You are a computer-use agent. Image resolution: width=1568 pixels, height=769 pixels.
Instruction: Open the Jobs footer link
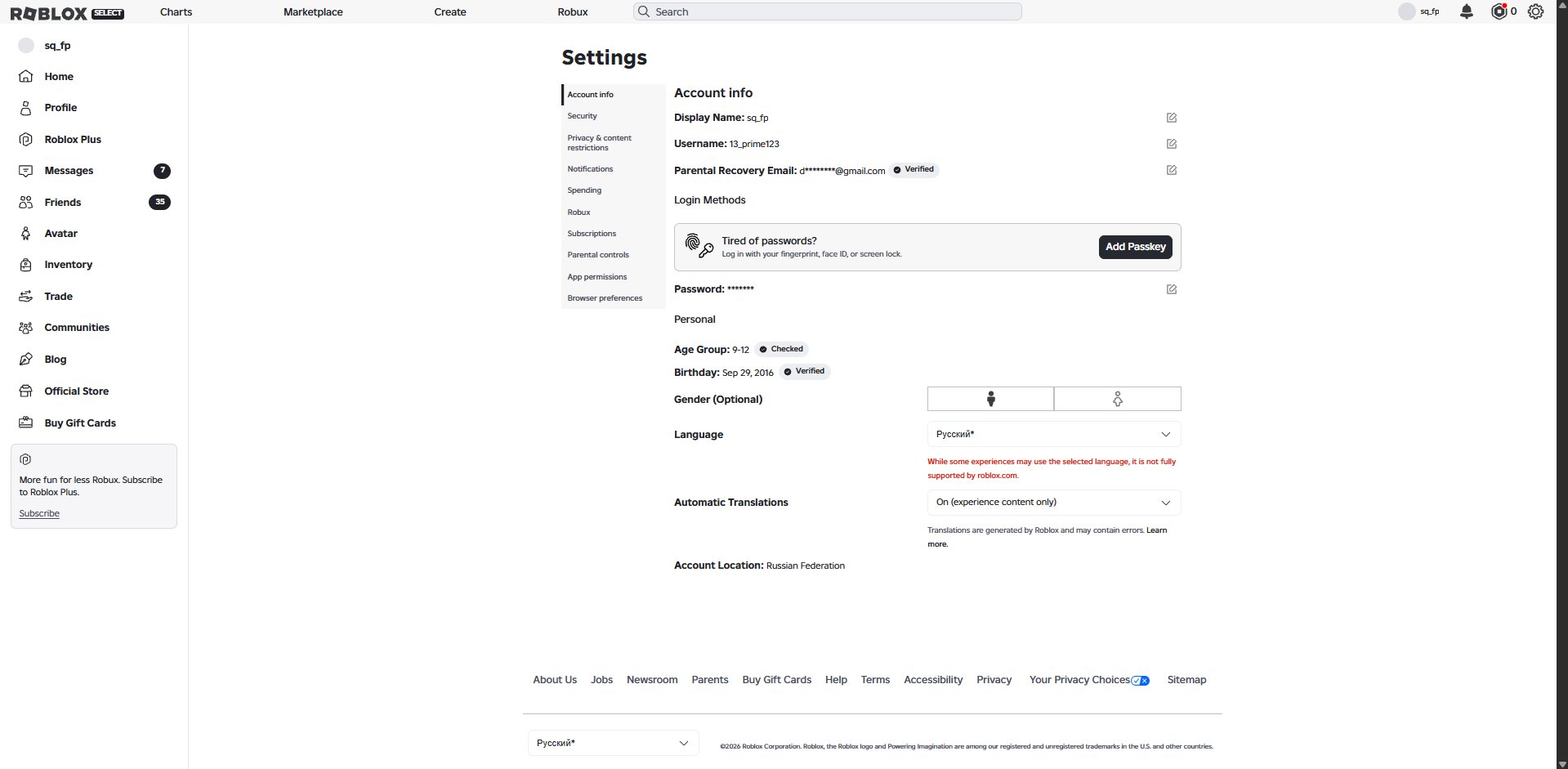[601, 680]
